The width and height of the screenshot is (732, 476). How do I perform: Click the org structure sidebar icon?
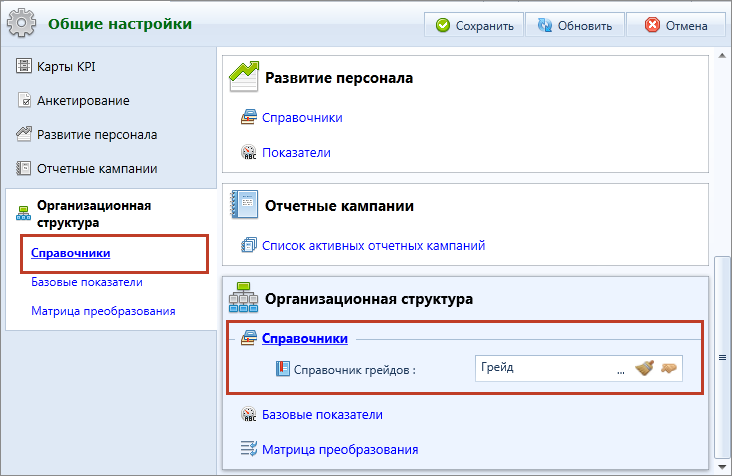coord(23,213)
